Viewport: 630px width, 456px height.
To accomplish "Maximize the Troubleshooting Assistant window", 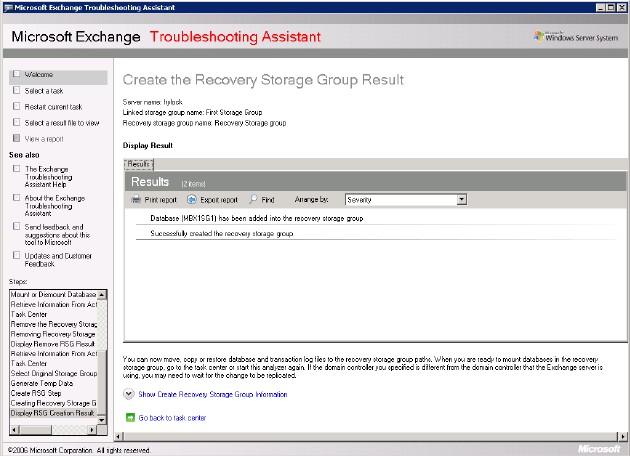I will coord(611,7).
